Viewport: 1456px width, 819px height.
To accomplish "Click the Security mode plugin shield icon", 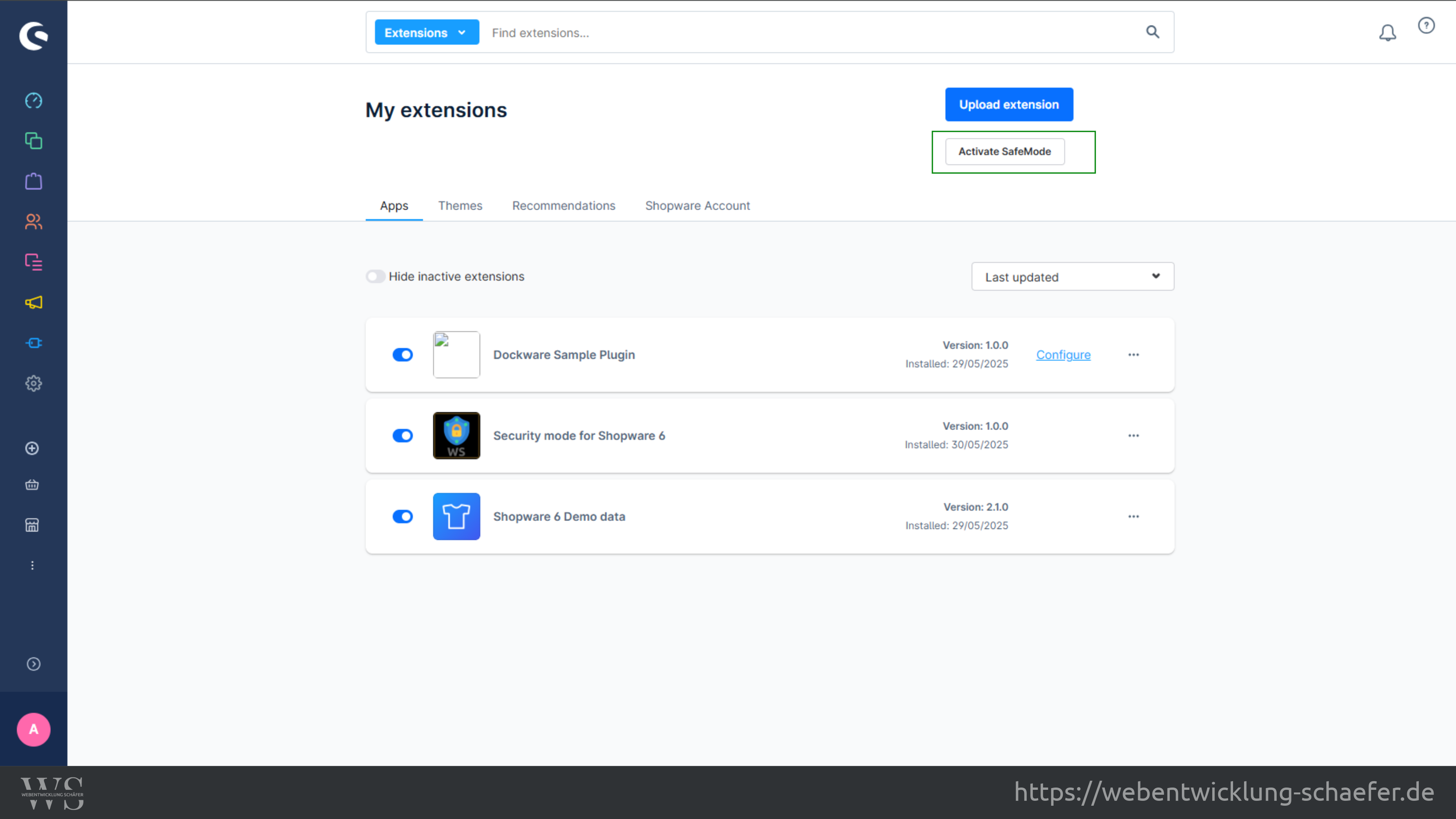I will [457, 436].
